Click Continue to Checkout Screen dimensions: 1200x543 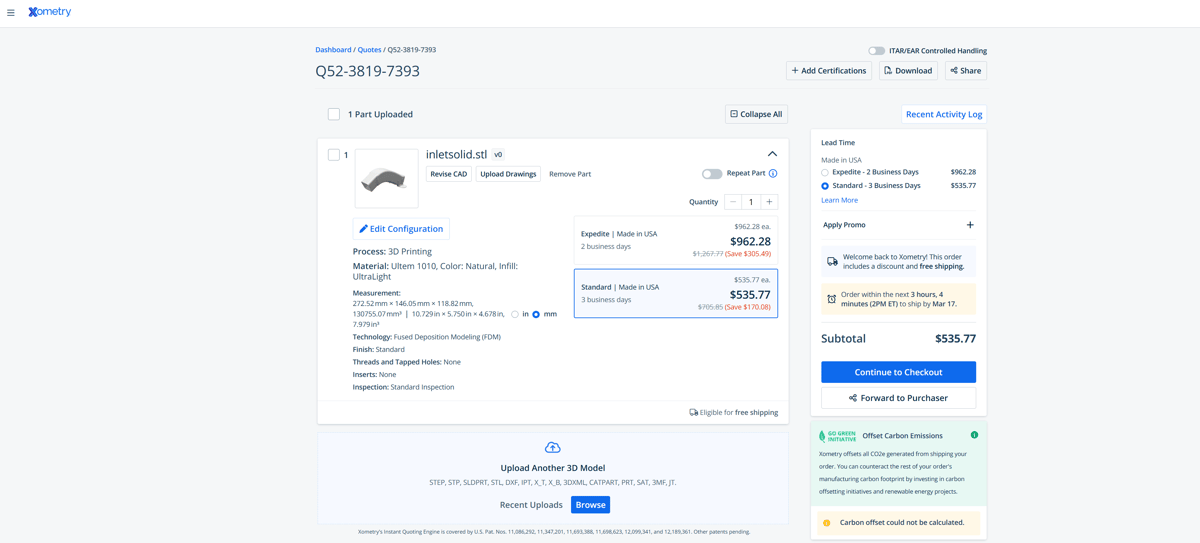[x=898, y=372]
